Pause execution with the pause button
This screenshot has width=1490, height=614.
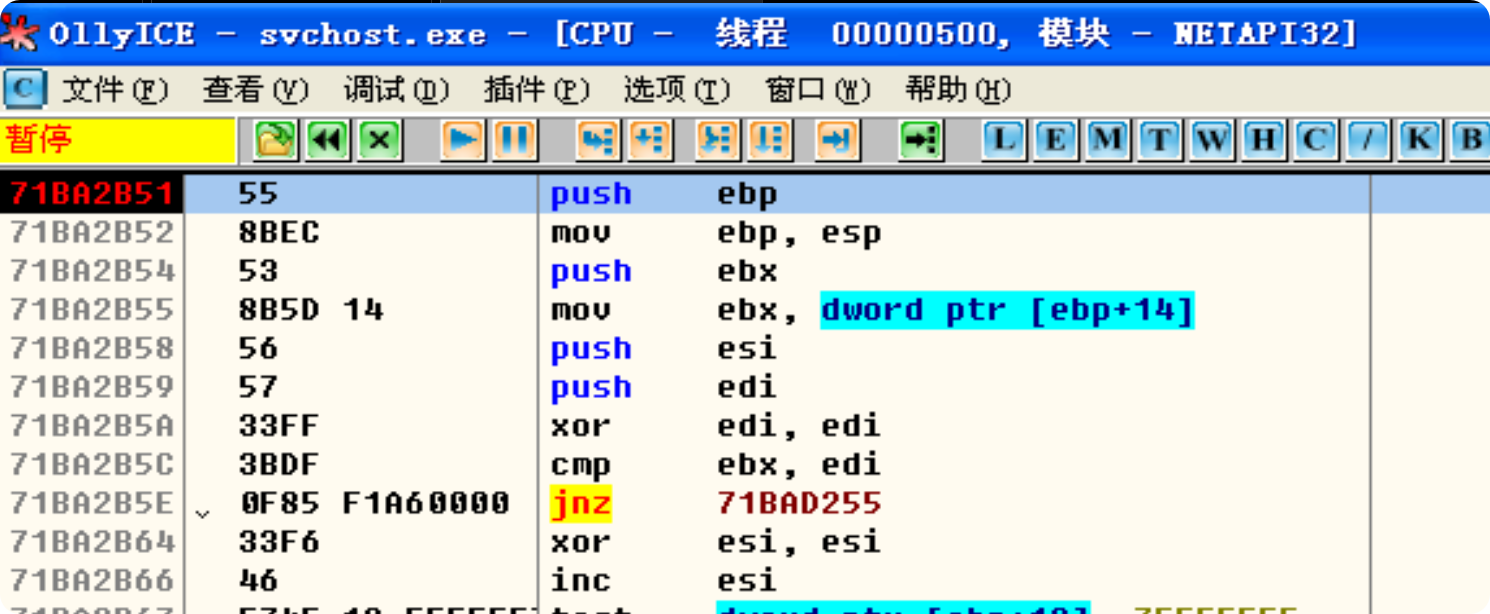[514, 140]
